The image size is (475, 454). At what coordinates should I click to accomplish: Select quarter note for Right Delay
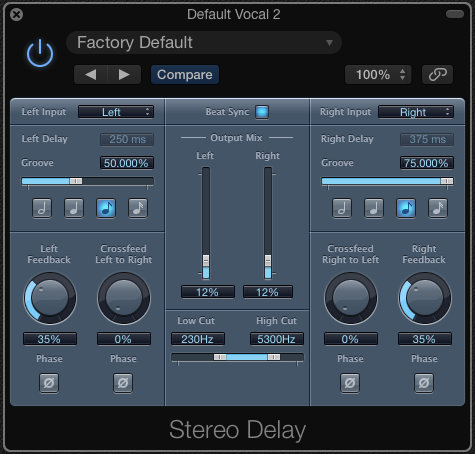374,208
